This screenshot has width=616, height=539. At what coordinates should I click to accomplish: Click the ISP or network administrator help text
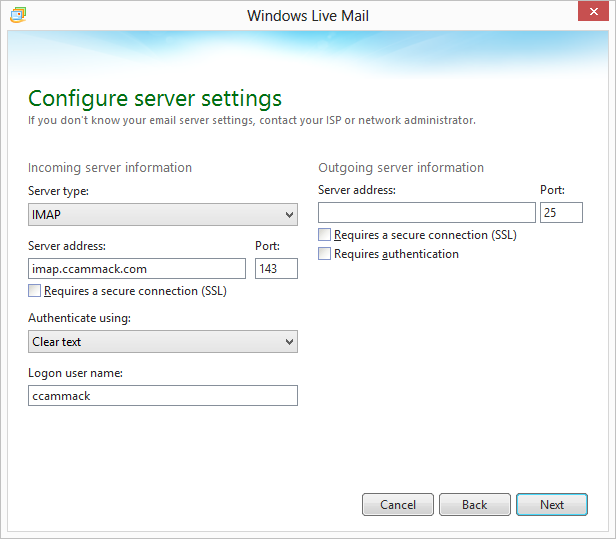coord(252,120)
